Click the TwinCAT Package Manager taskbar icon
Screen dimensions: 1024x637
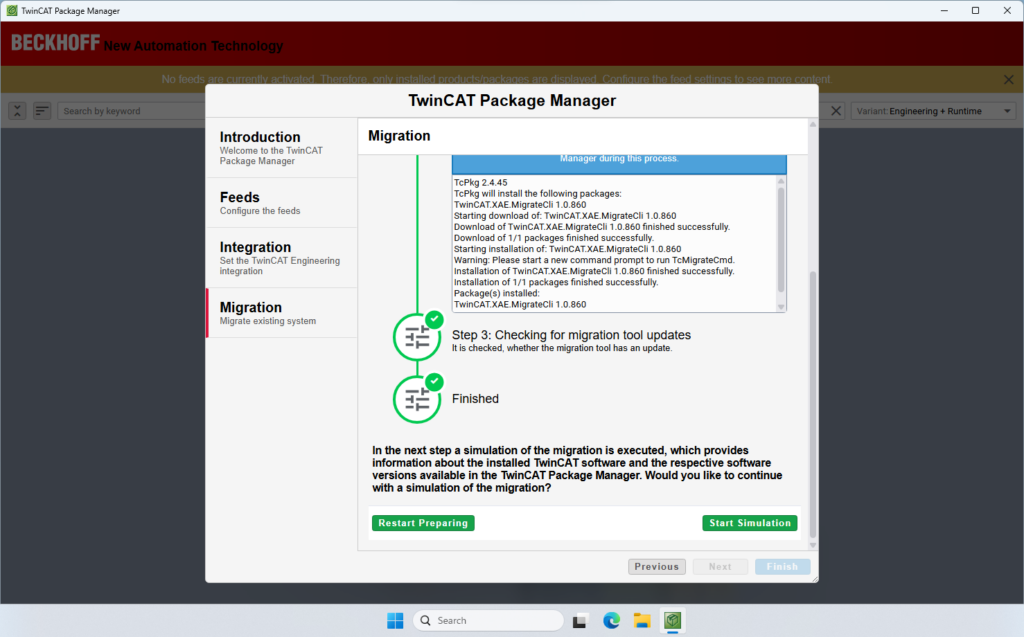point(673,621)
